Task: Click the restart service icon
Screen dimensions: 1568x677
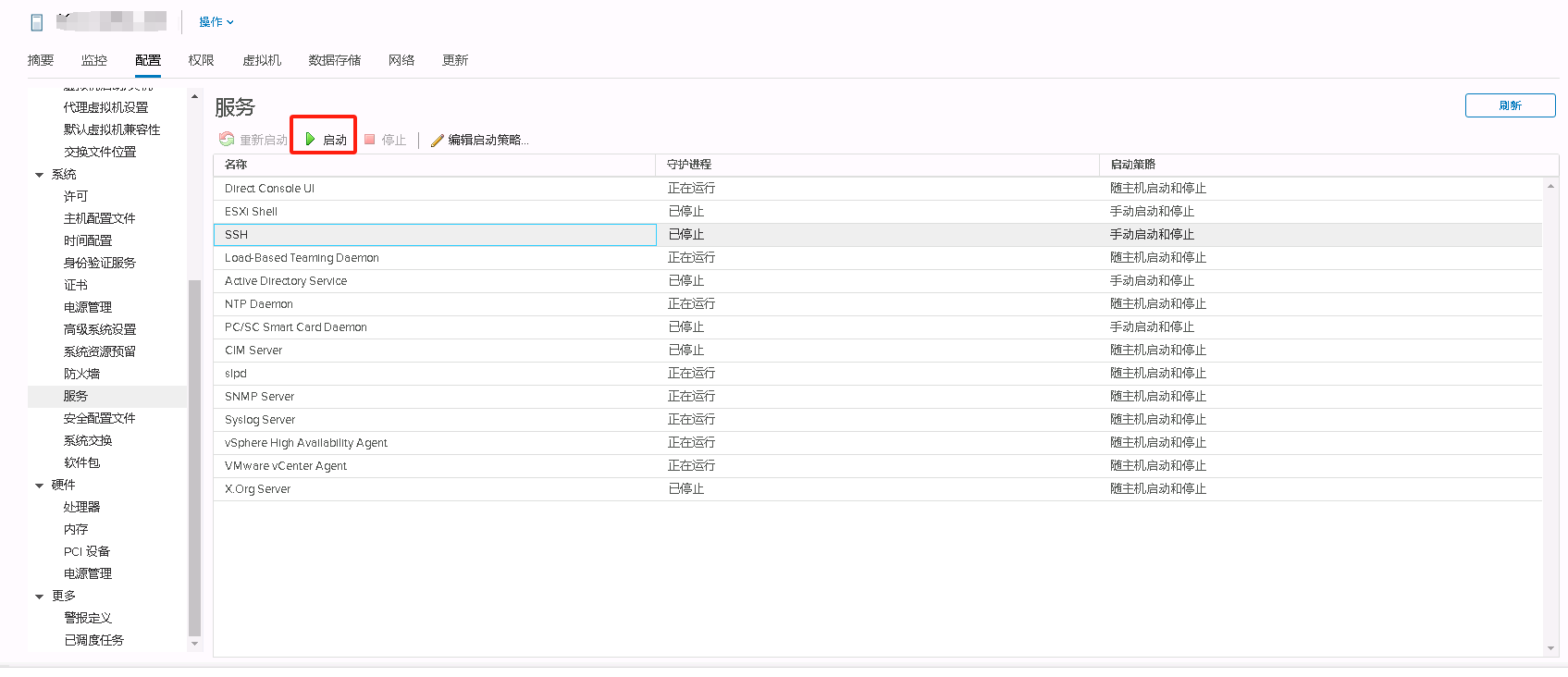Action: (x=227, y=140)
